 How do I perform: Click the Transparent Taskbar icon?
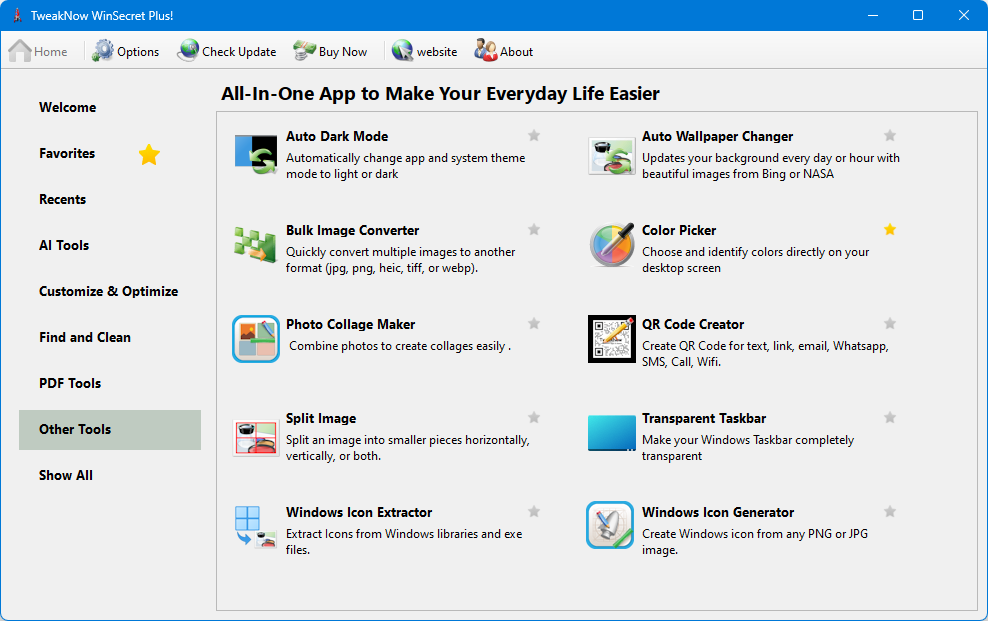click(611, 433)
